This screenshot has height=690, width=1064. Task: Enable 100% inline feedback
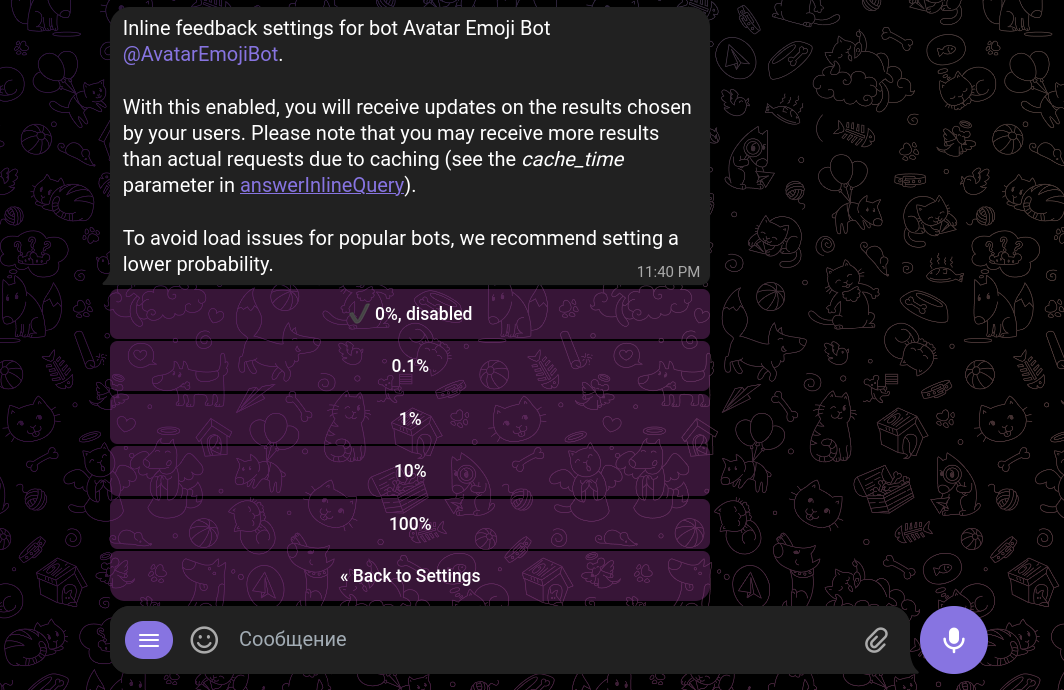(410, 523)
